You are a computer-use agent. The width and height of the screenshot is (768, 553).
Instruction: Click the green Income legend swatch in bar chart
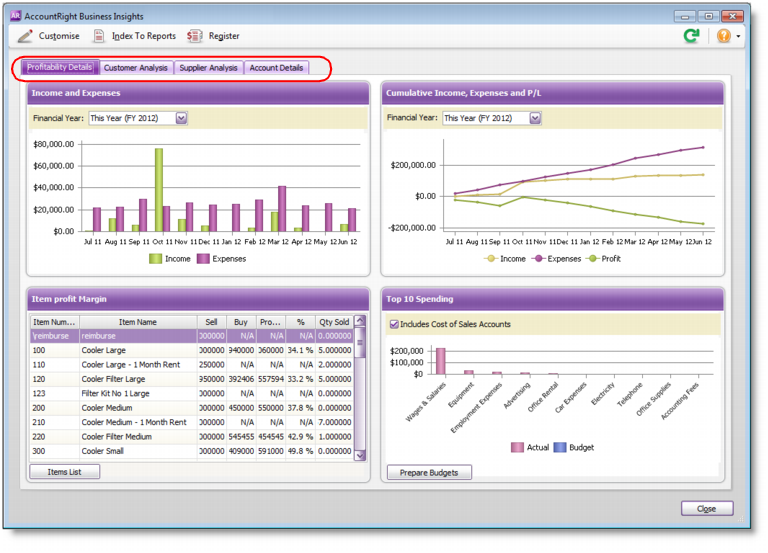click(155, 259)
